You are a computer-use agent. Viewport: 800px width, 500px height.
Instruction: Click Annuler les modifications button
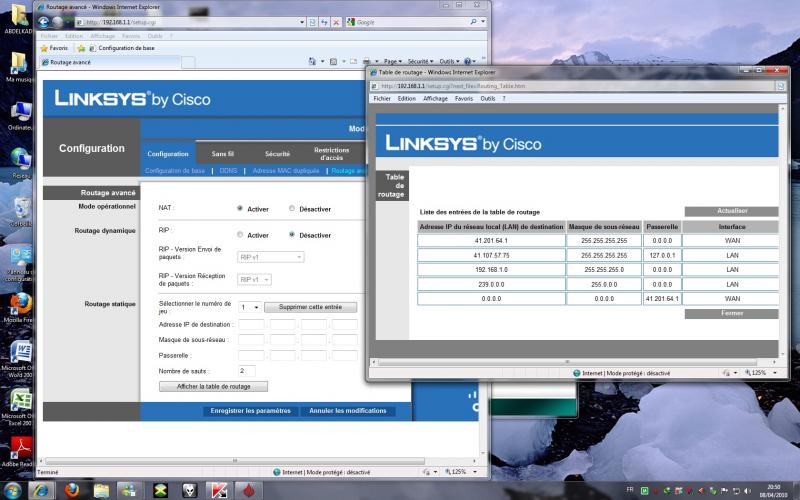click(348, 411)
